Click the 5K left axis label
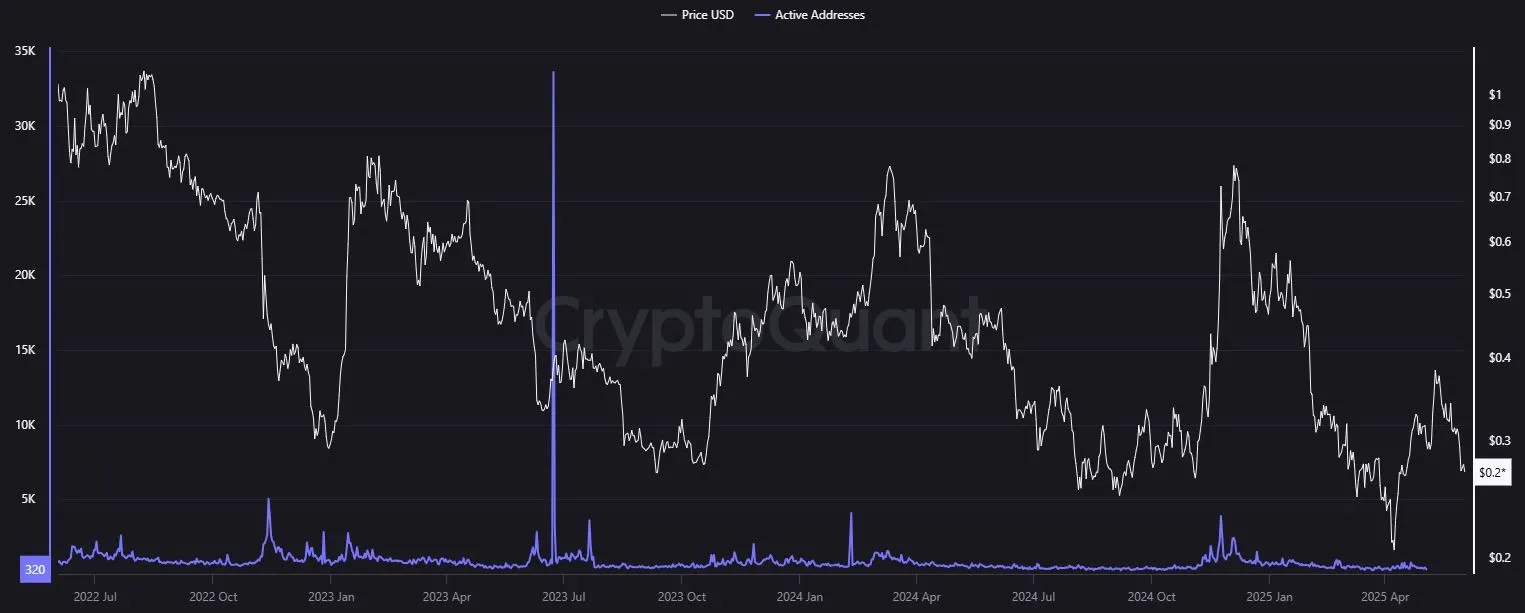This screenshot has height=613, width=1525. click(27, 499)
